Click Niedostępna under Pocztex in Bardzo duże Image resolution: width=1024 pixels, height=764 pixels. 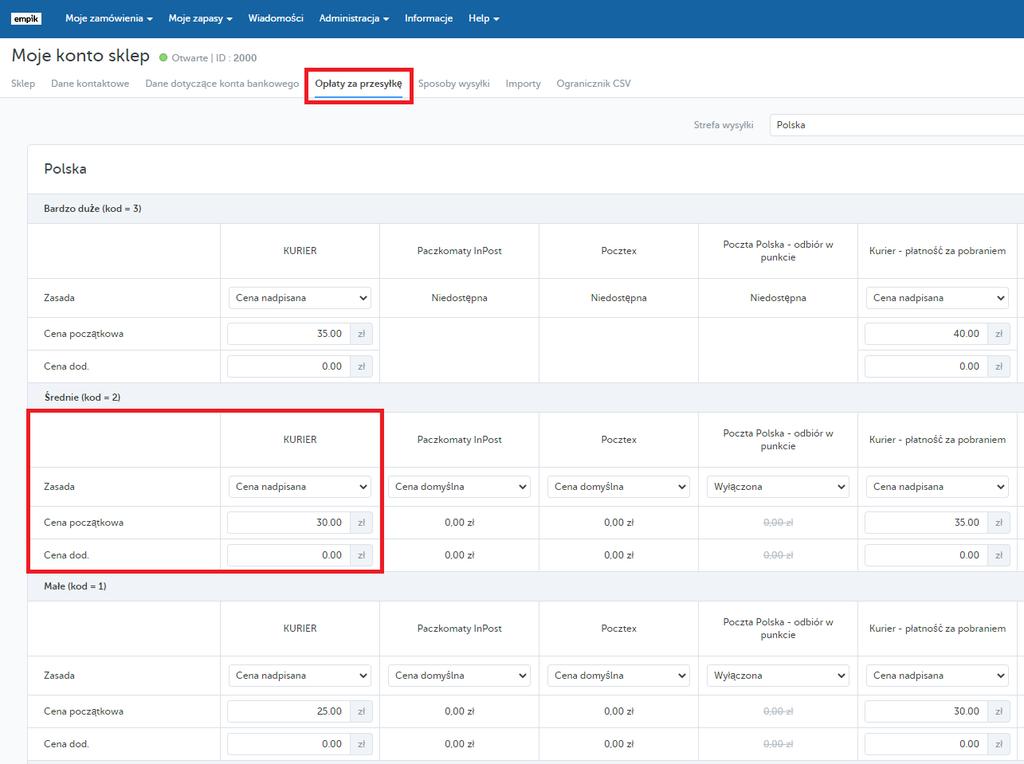point(618,298)
